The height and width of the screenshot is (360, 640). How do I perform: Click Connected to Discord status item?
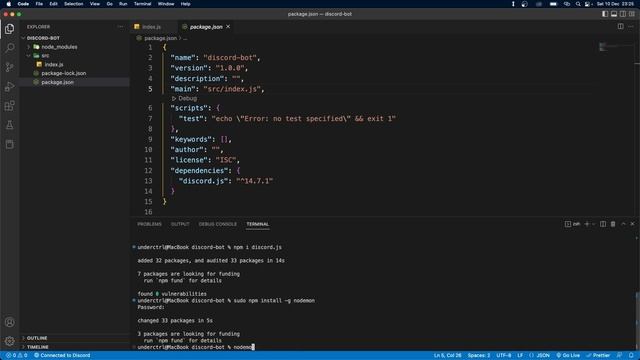point(62,356)
